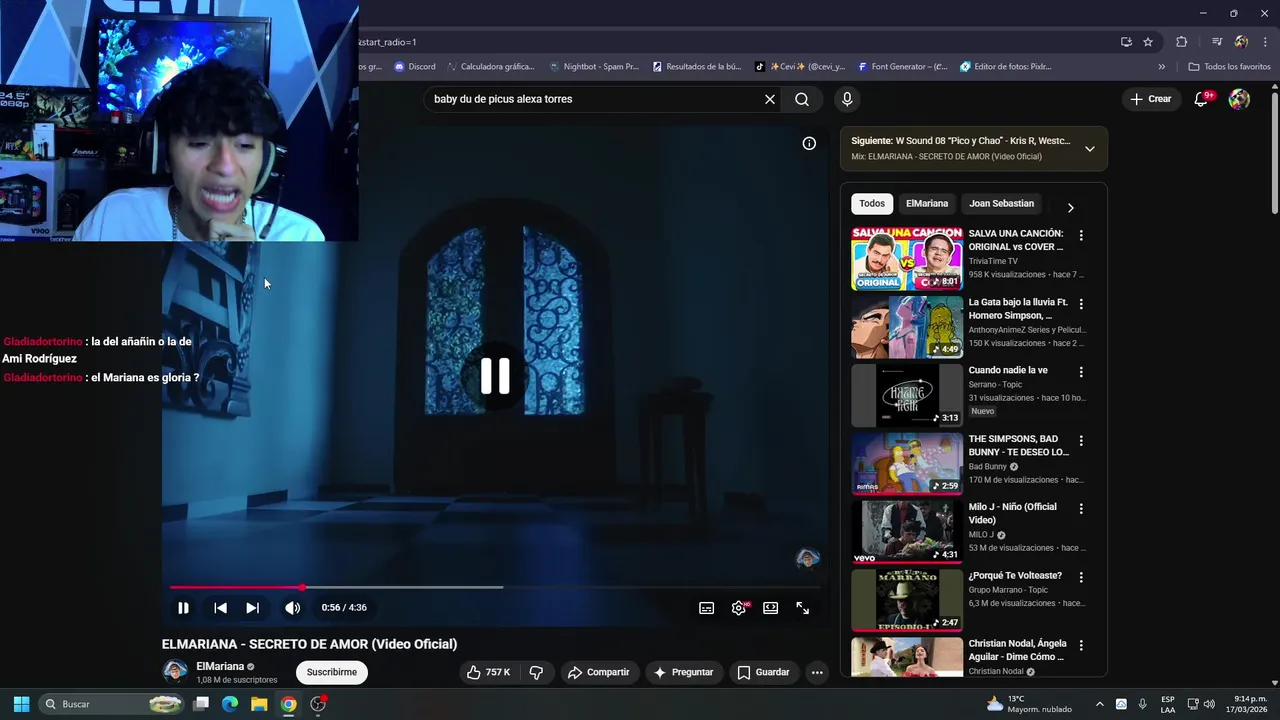Click the YouTube search magnifier button
1280x720 pixels.
(x=802, y=99)
